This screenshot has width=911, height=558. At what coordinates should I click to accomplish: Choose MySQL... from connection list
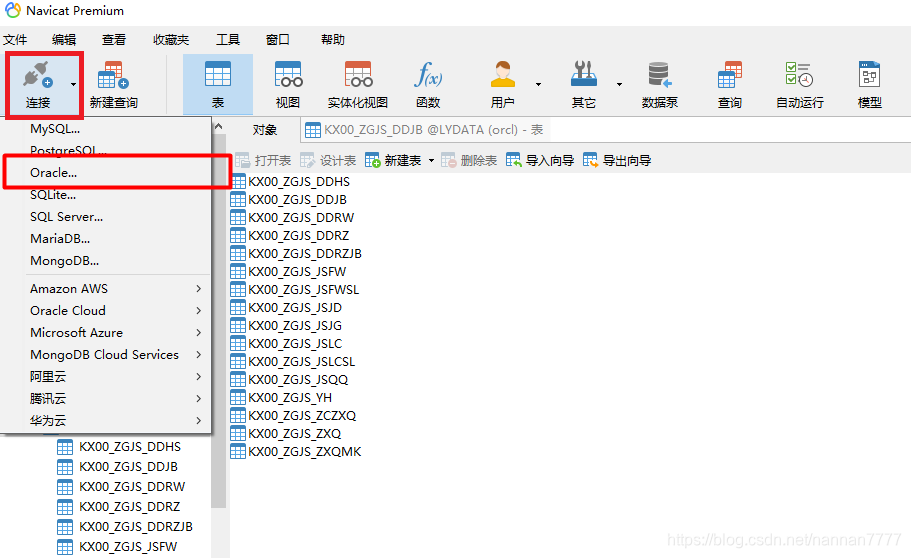106,128
